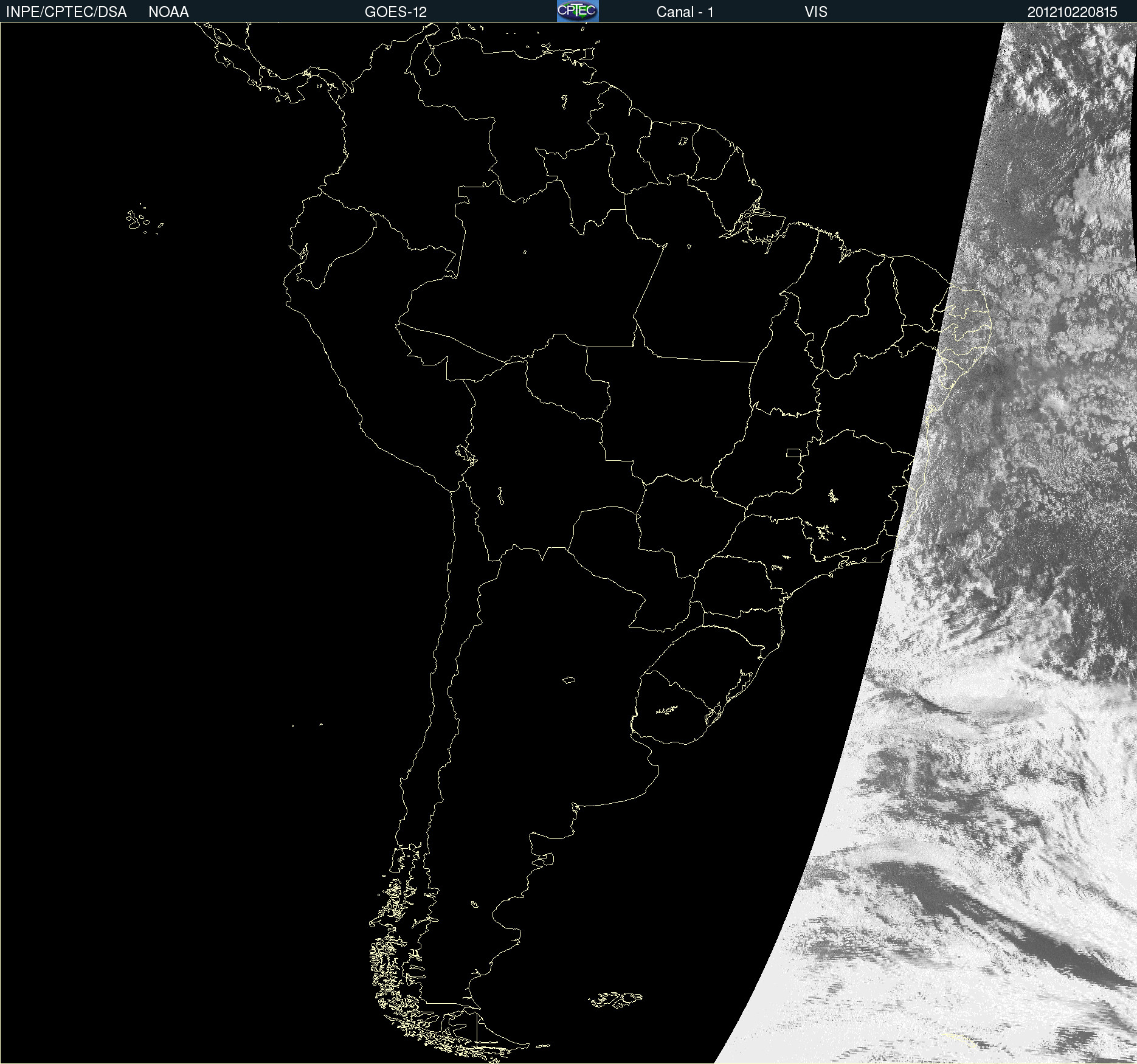Screen dimensions: 1137x1064
Task: Select the INPE/CPTEC/DSA header text
Action: tap(66, 12)
